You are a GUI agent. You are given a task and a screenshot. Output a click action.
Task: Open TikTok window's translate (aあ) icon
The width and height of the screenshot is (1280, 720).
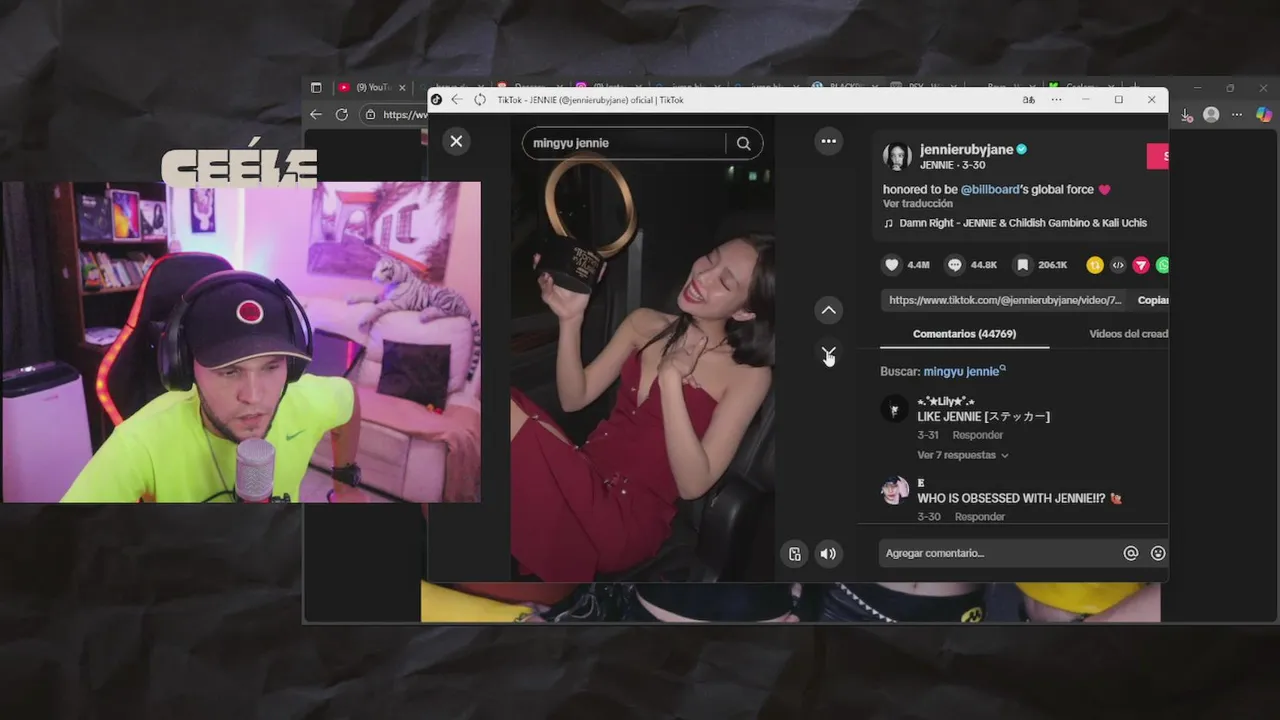(x=1028, y=100)
